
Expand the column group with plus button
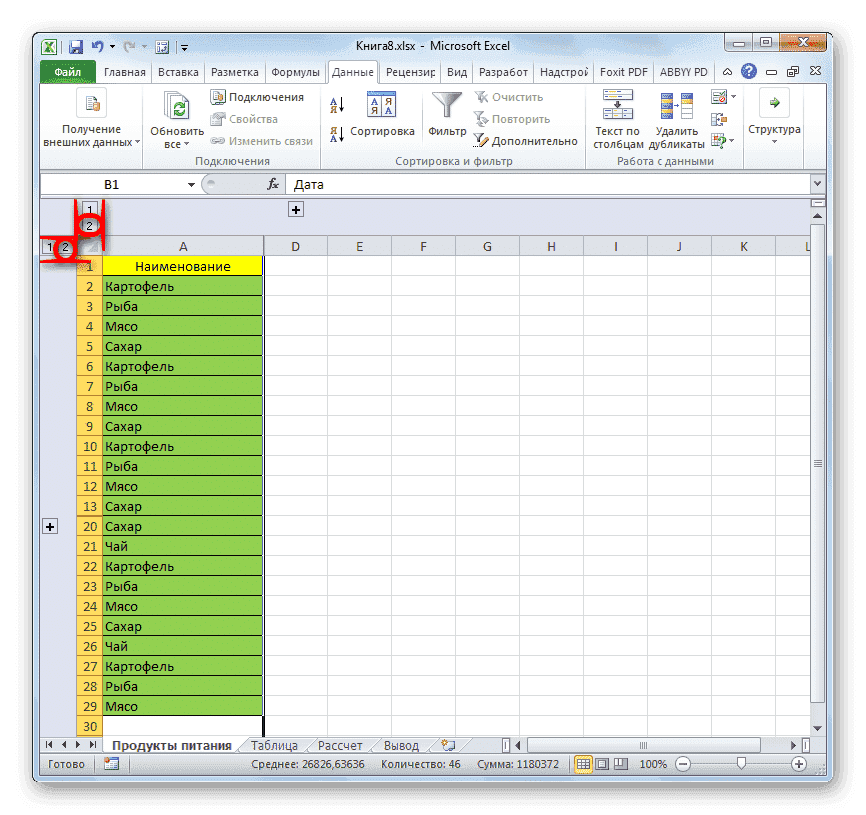pyautogui.click(x=295, y=210)
